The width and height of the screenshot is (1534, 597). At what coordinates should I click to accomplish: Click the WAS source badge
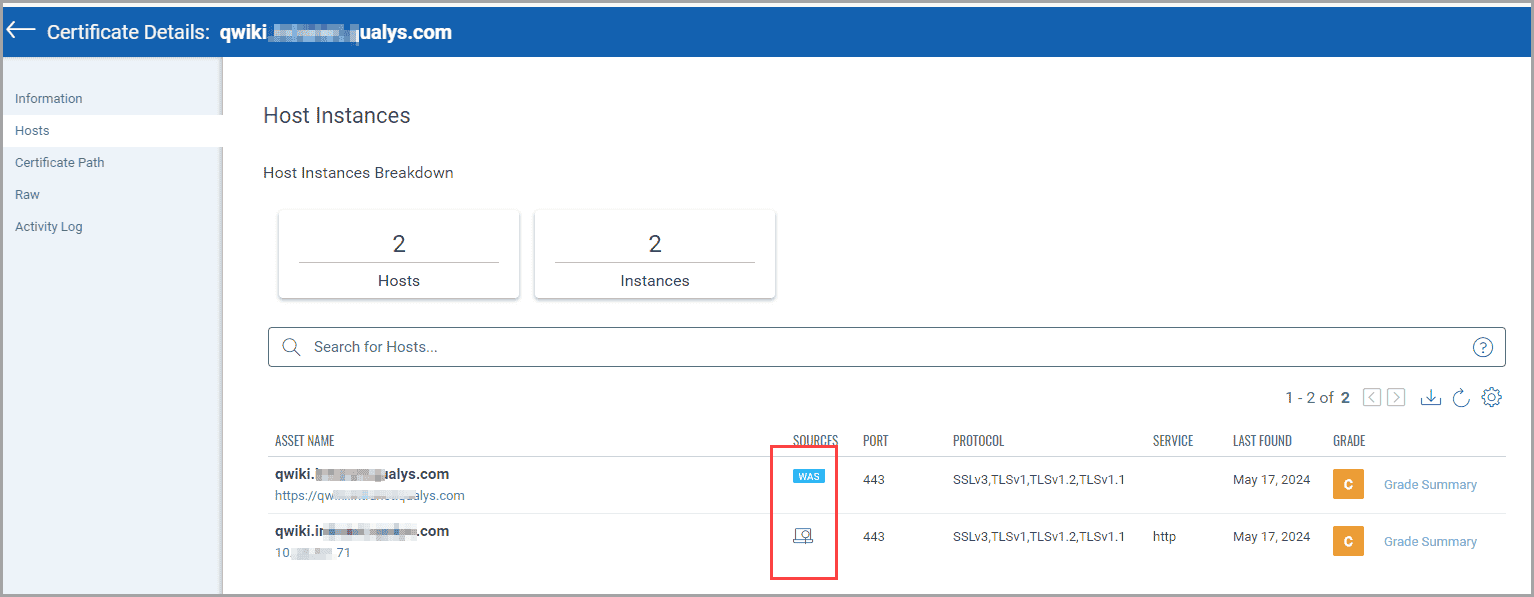tap(807, 476)
